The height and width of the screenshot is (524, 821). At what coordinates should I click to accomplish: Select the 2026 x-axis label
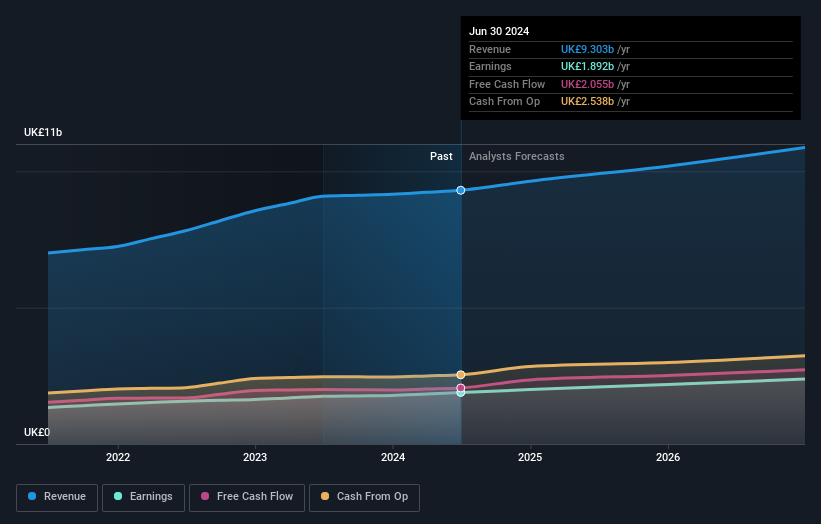[x=668, y=457]
